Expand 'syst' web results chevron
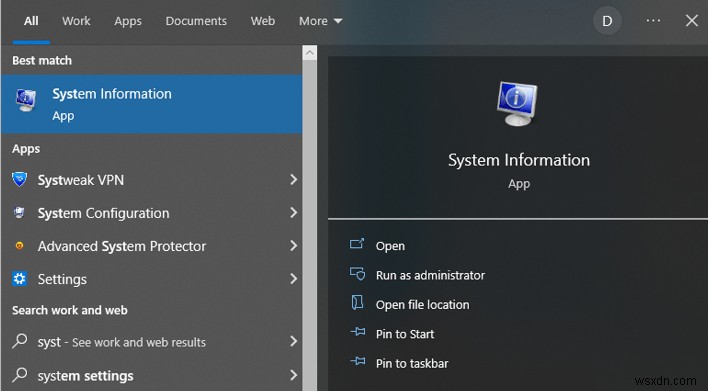 coord(293,341)
